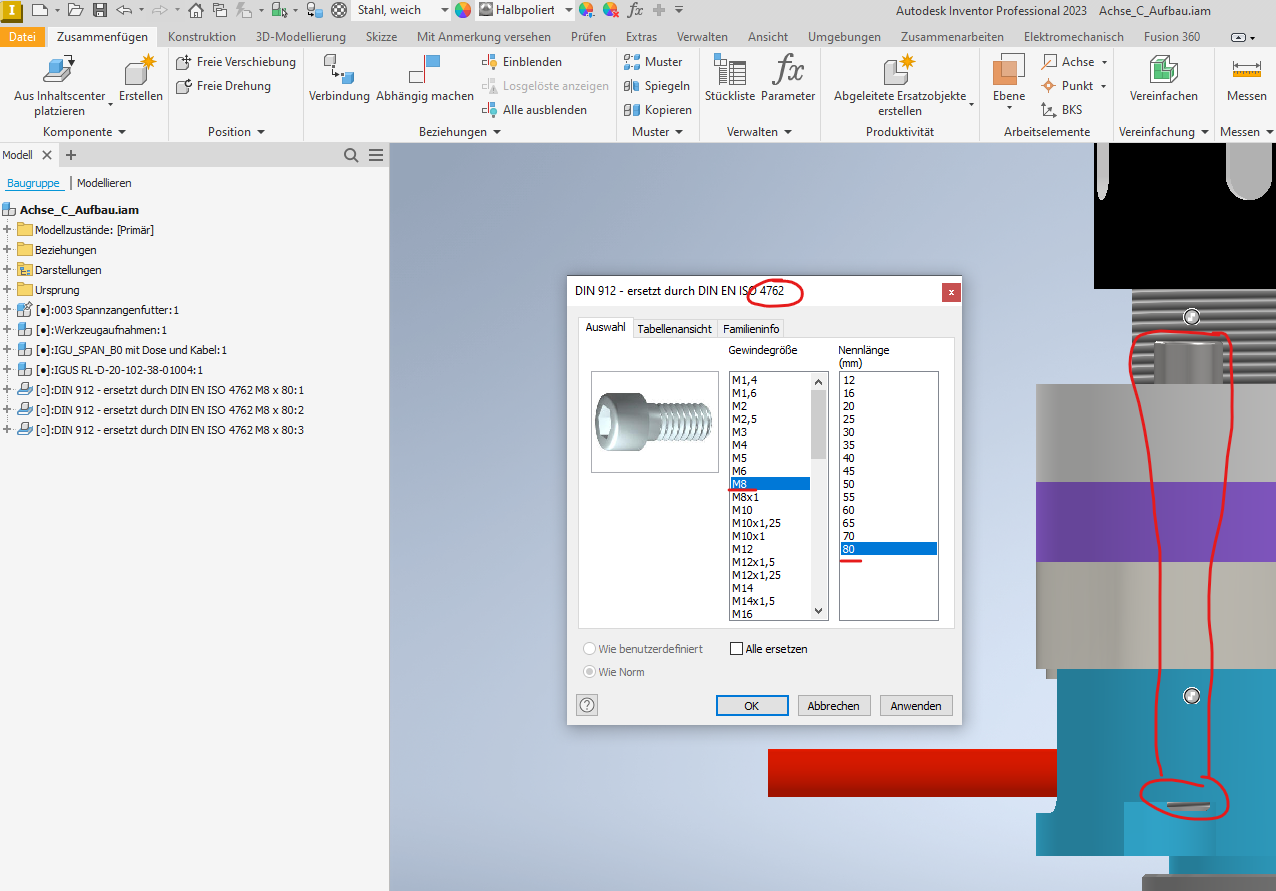Viewport: 1276px width, 891px height.
Task: Activate the Messen measure tool
Action: point(1247,80)
